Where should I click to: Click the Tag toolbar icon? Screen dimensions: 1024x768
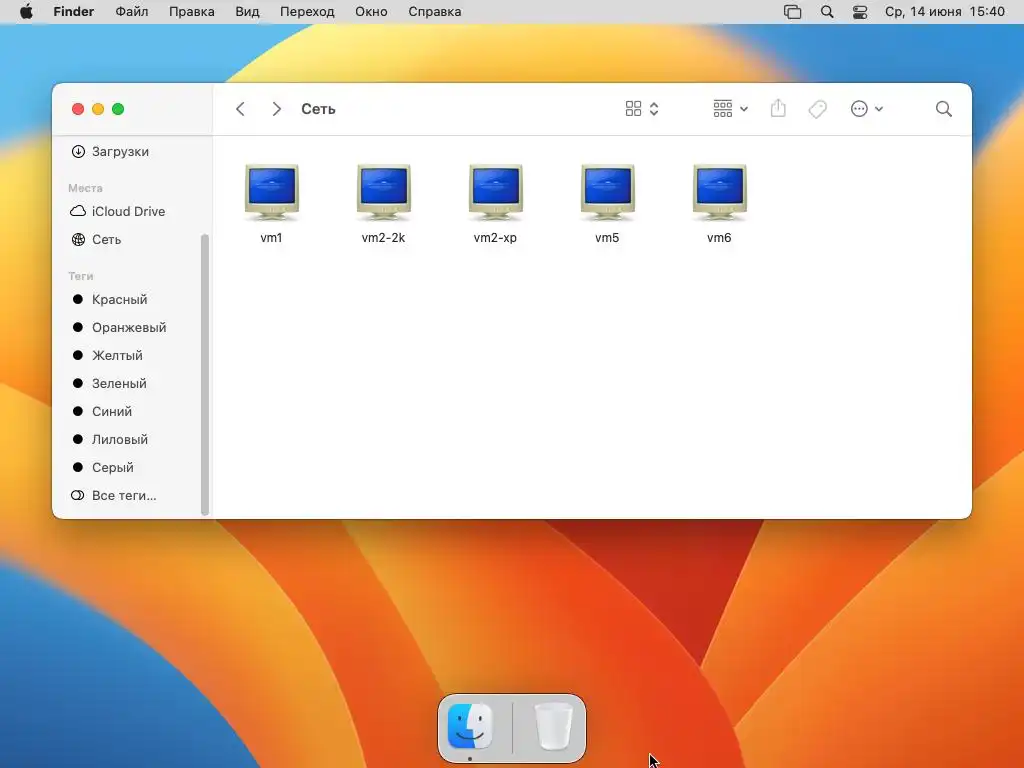click(817, 109)
